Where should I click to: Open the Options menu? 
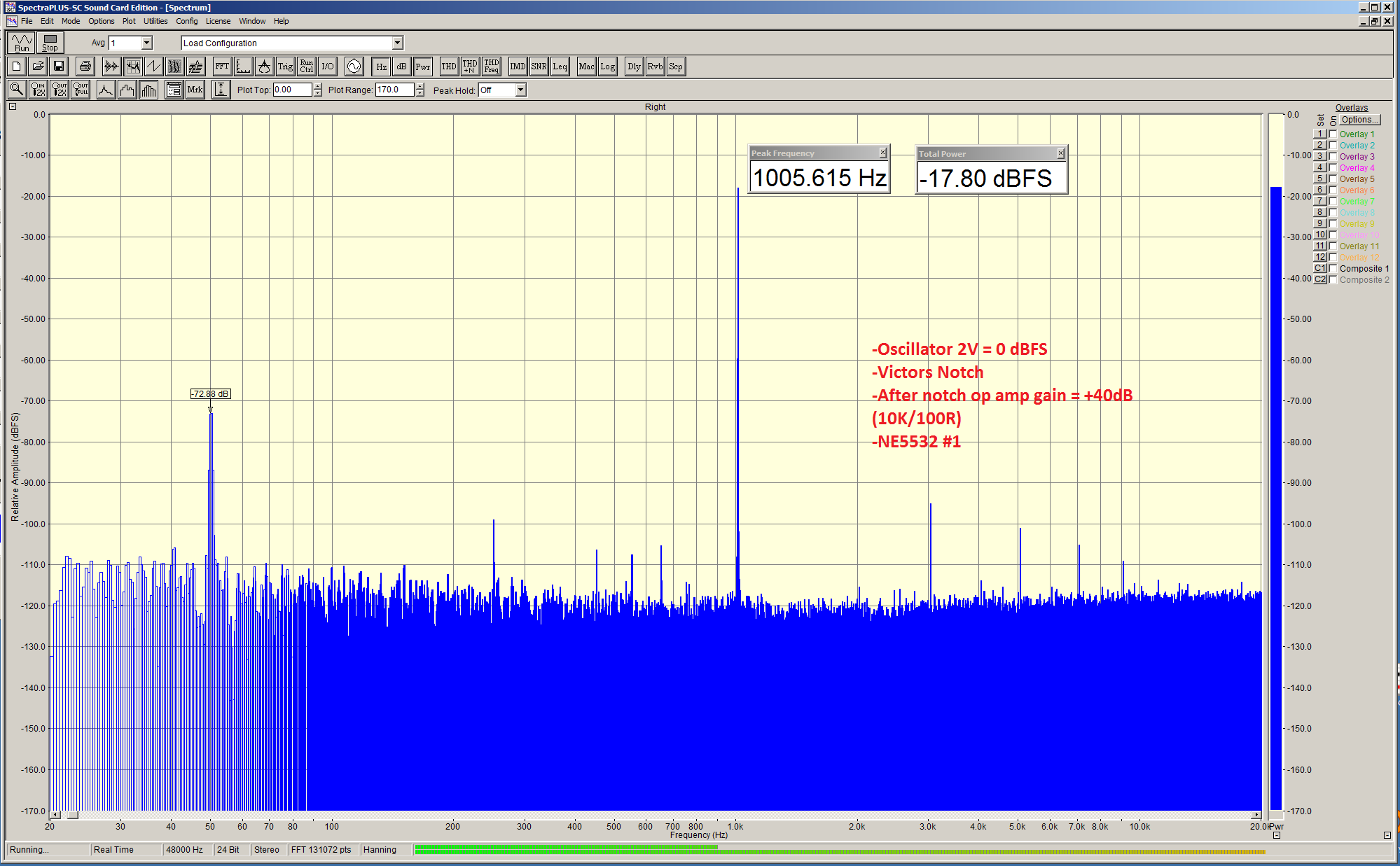[102, 21]
